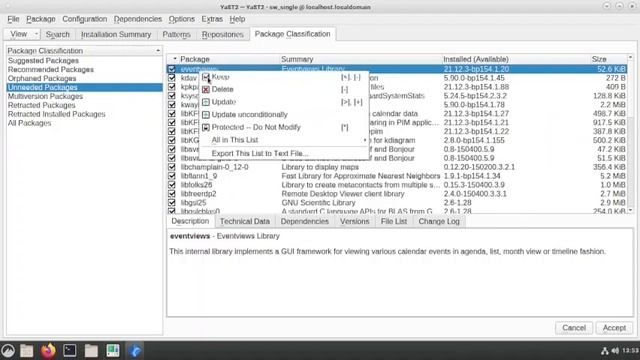Sort by Installed (Available) column header
This screenshot has width=640, height=360.
click(x=516, y=59)
